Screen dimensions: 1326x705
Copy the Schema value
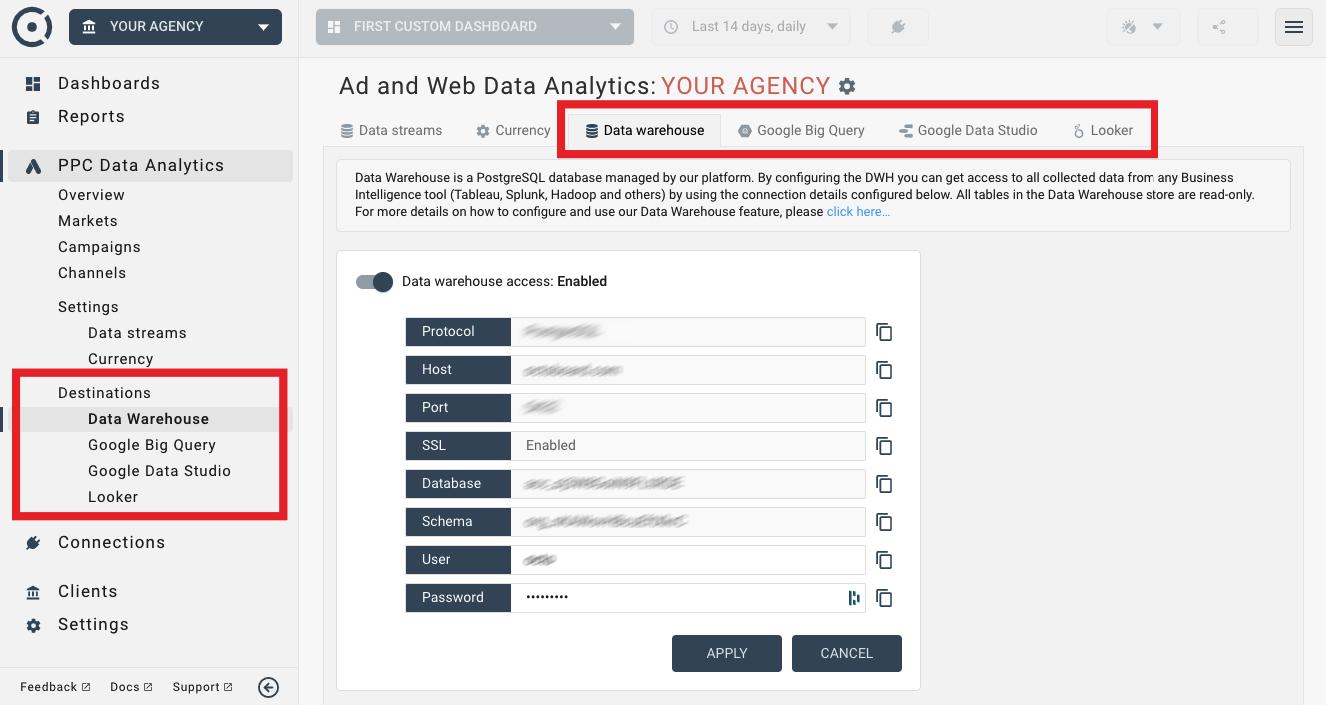click(884, 522)
